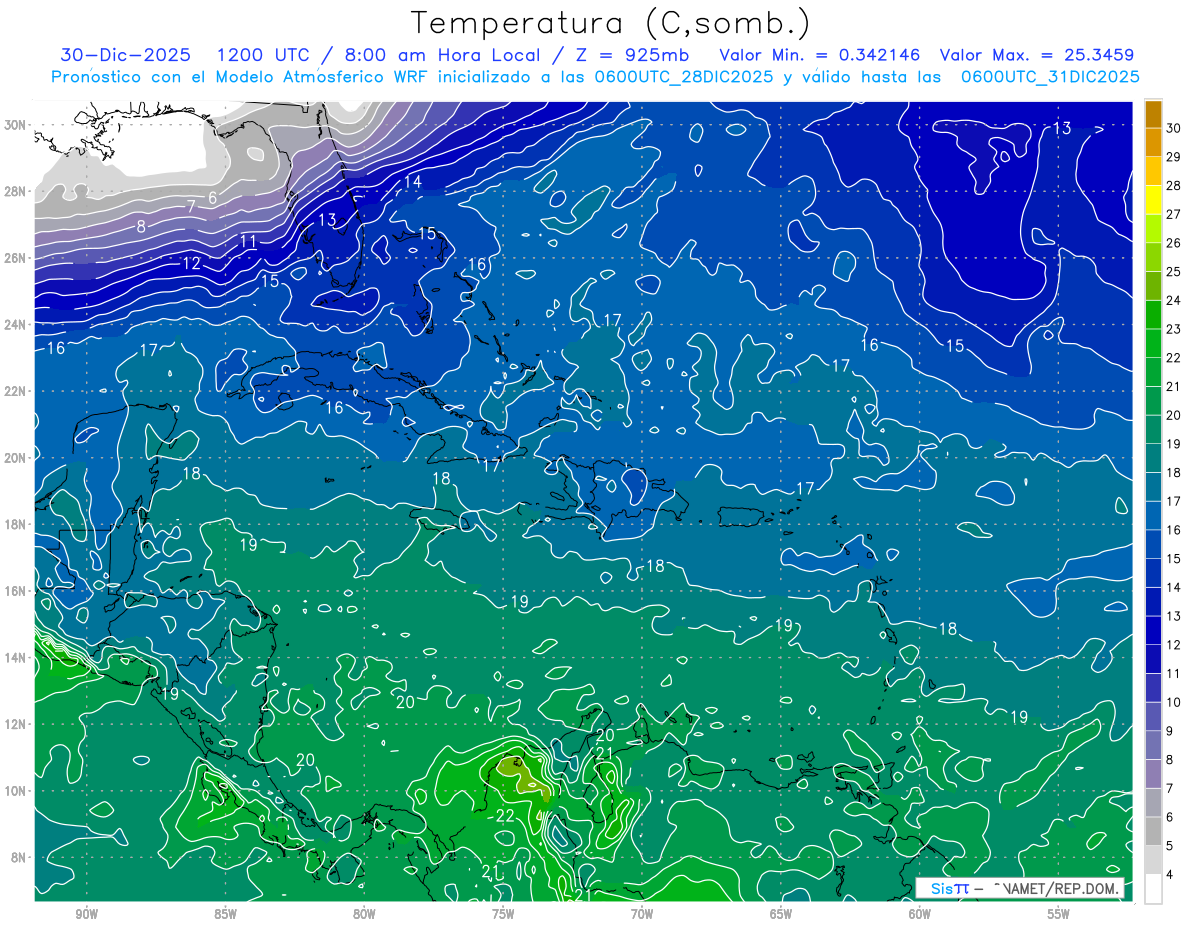Click the "70W" longitude label
Image resolution: width=1200 pixels, height=927 pixels.
tap(642, 914)
